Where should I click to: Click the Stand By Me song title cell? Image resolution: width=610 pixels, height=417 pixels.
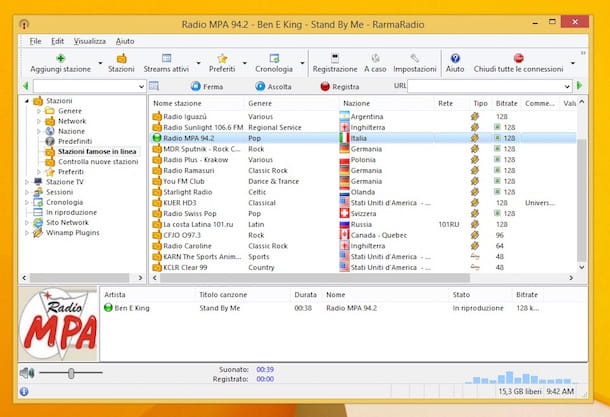point(220,308)
